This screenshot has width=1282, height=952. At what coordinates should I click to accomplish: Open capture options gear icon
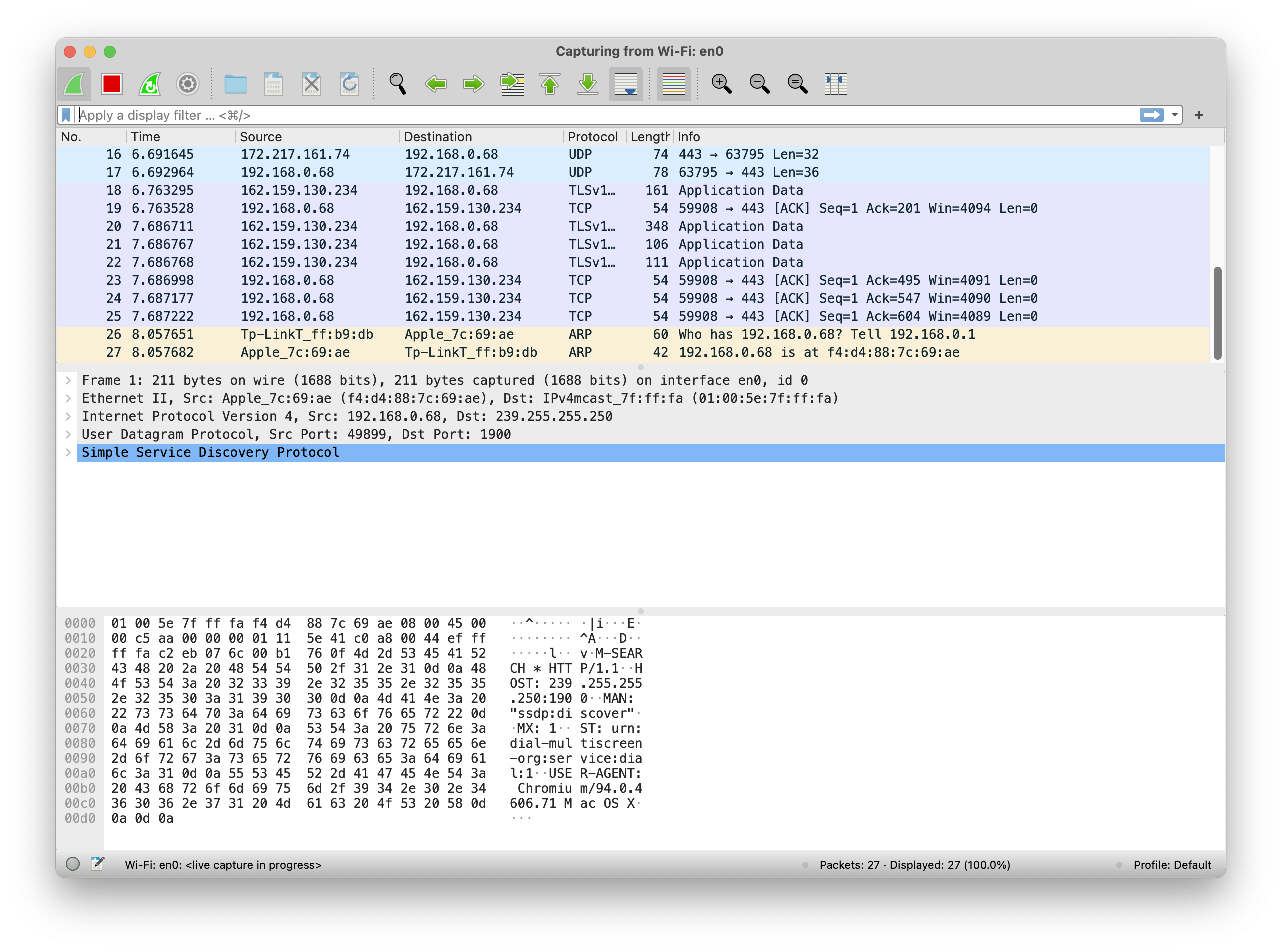[188, 84]
